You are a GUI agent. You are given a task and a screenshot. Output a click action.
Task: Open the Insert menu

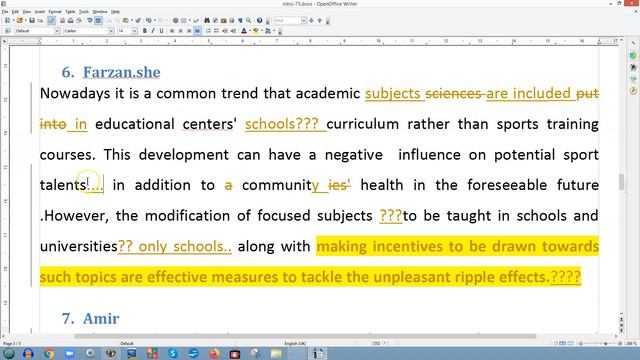point(40,11)
